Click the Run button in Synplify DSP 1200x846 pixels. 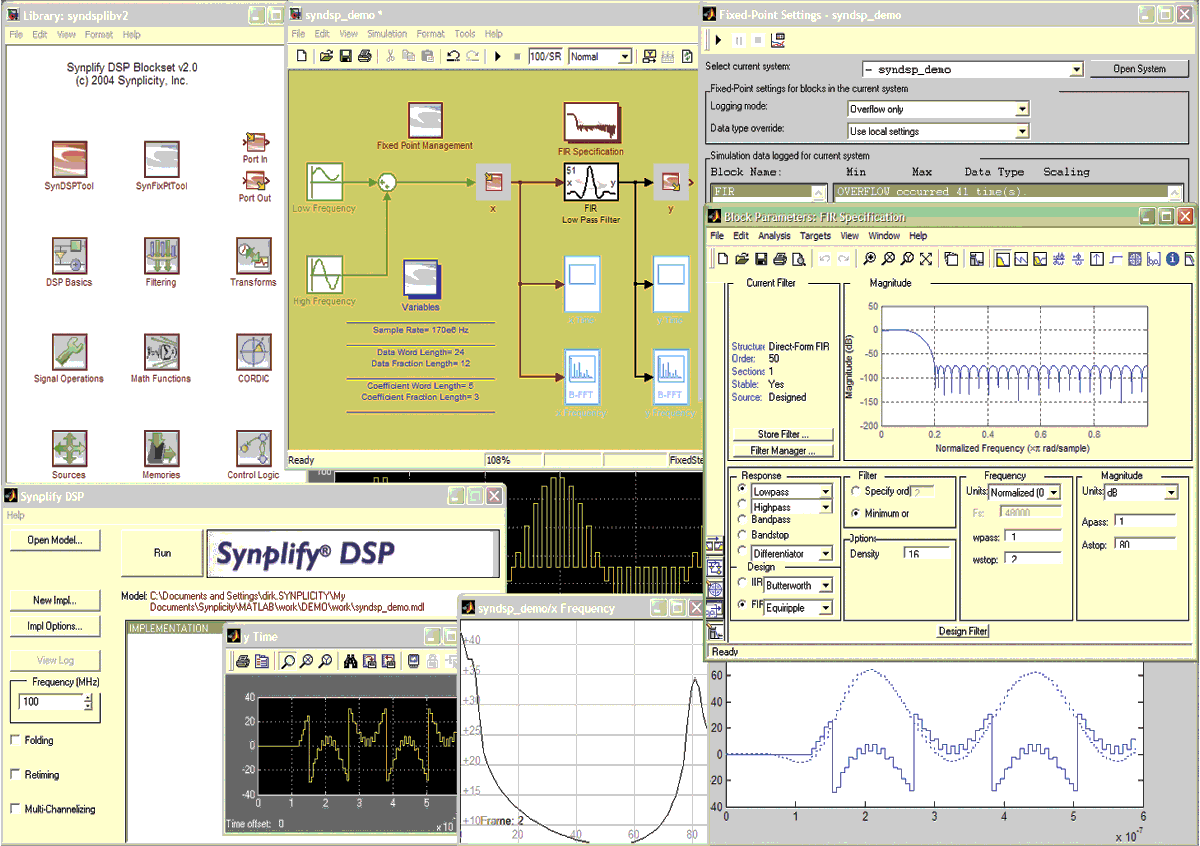[162, 553]
